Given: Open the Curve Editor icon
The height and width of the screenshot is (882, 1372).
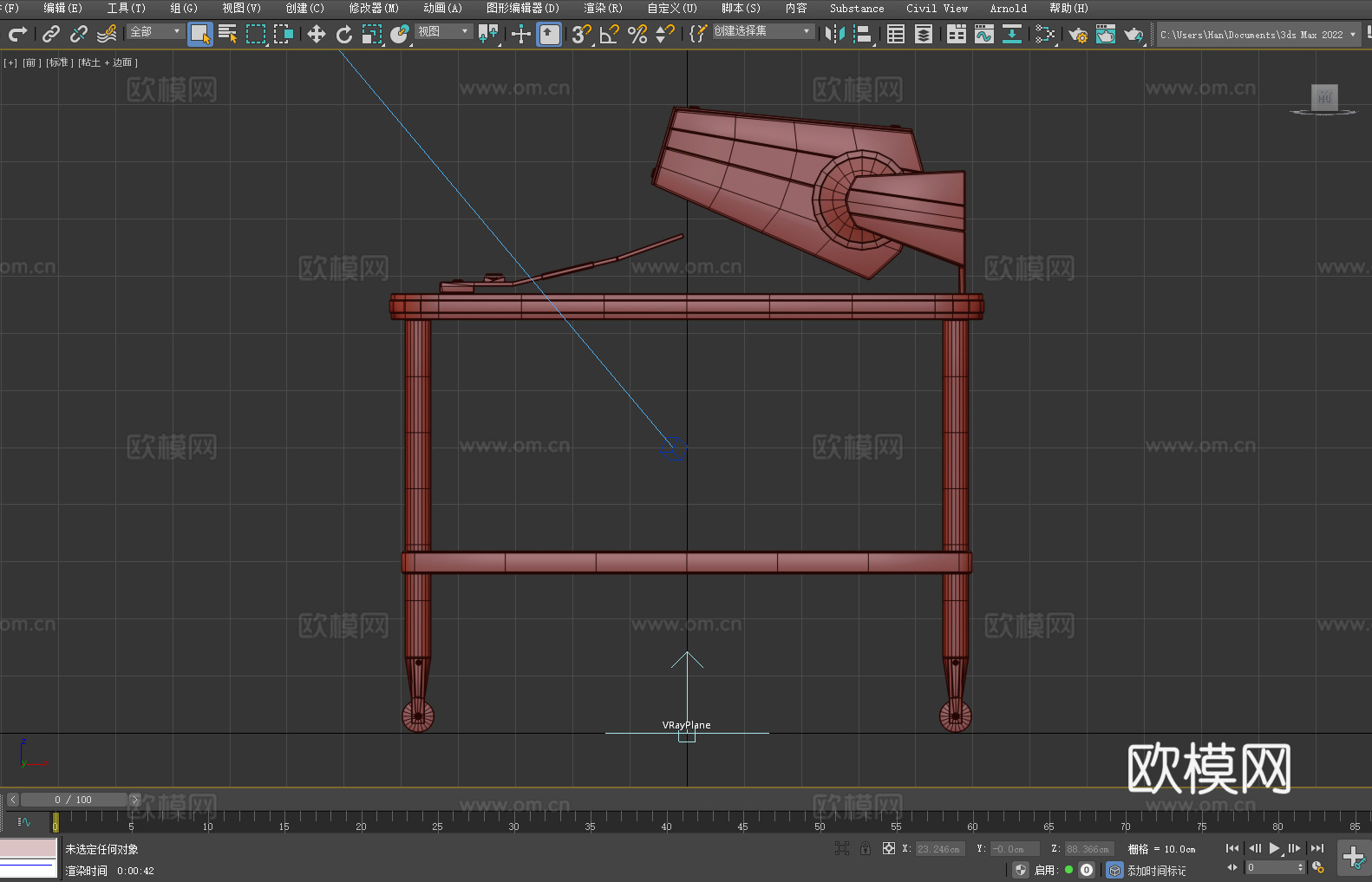Looking at the screenshot, I should coord(983,34).
